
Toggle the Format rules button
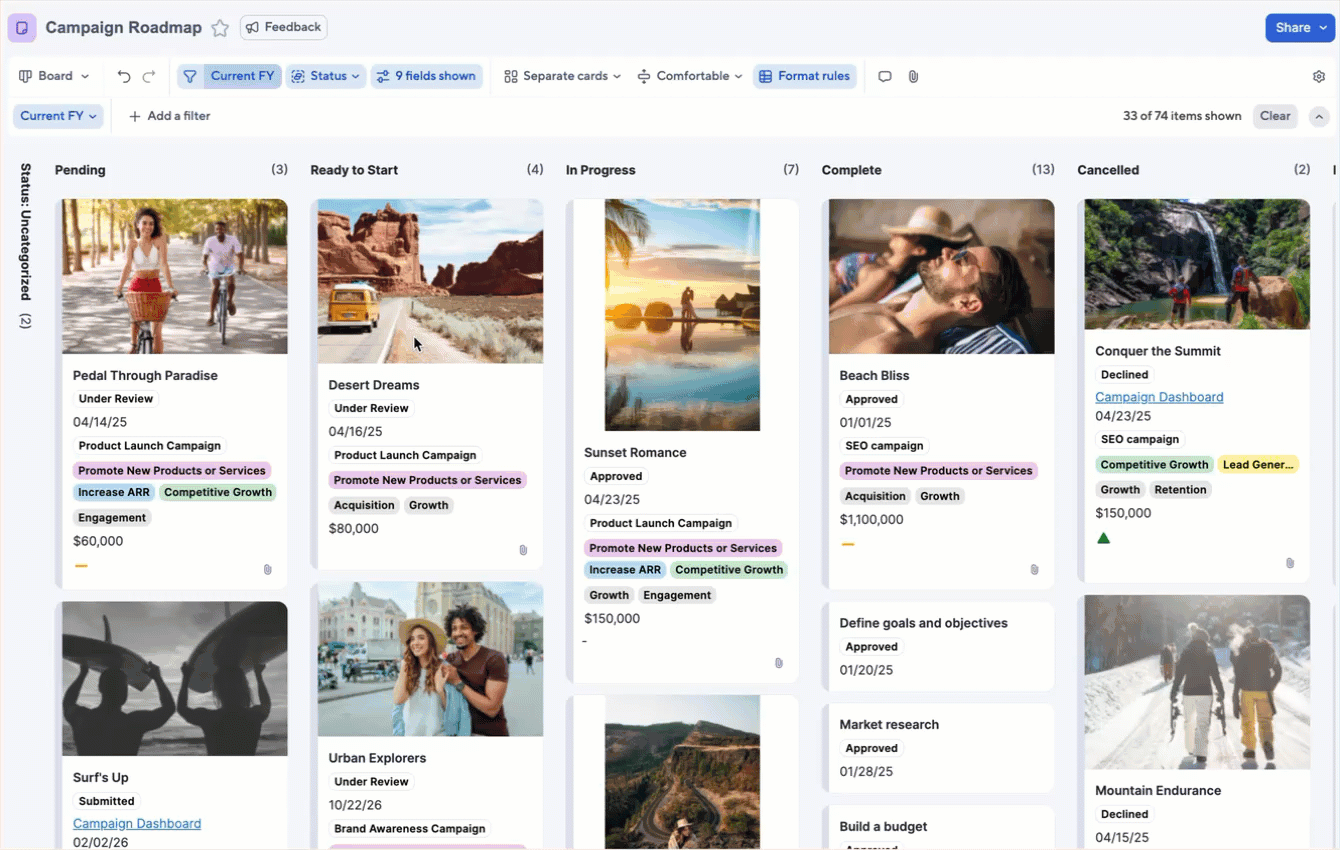(805, 76)
